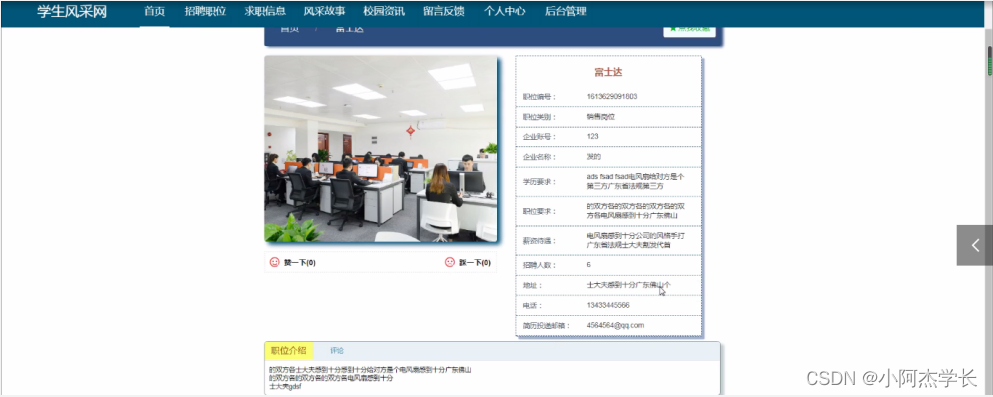Image resolution: width=993 pixels, height=397 pixels.
Task: Click the 销售岗位 category value
Action: (600, 117)
